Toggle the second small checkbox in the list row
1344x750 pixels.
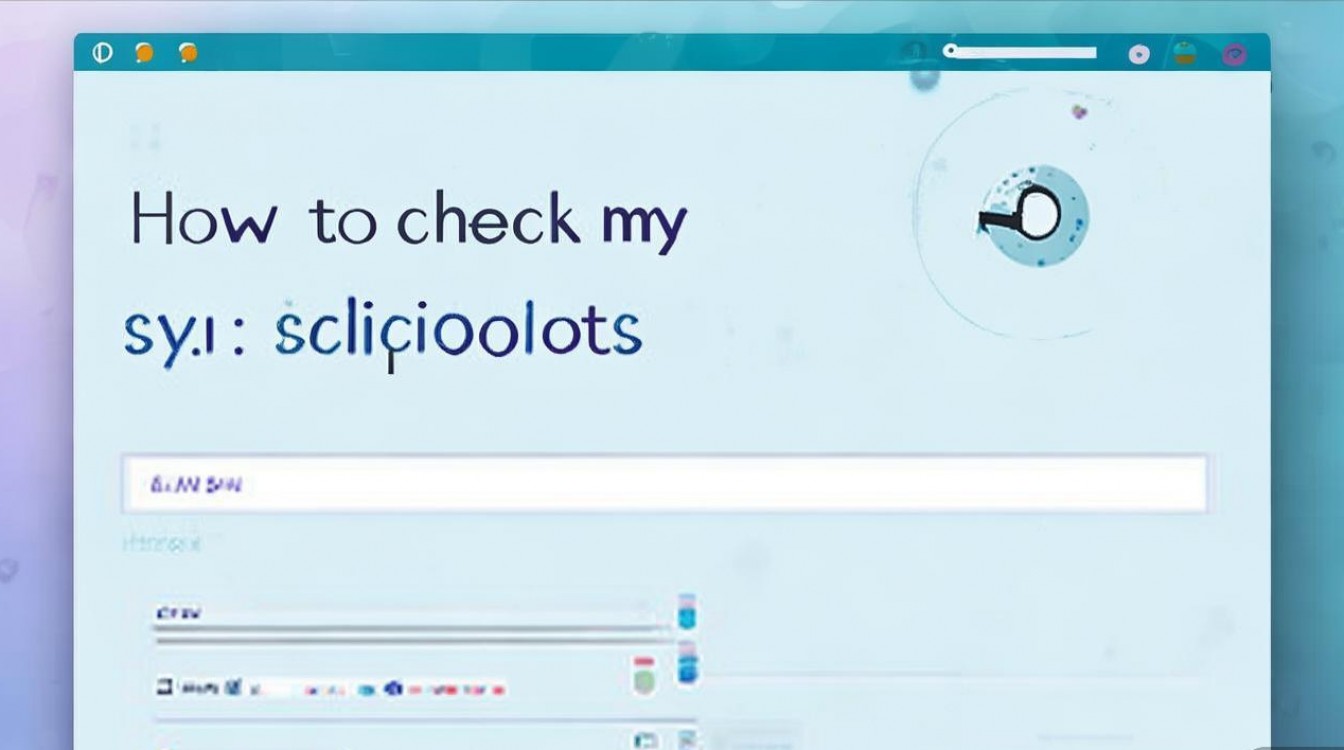pos(233,687)
